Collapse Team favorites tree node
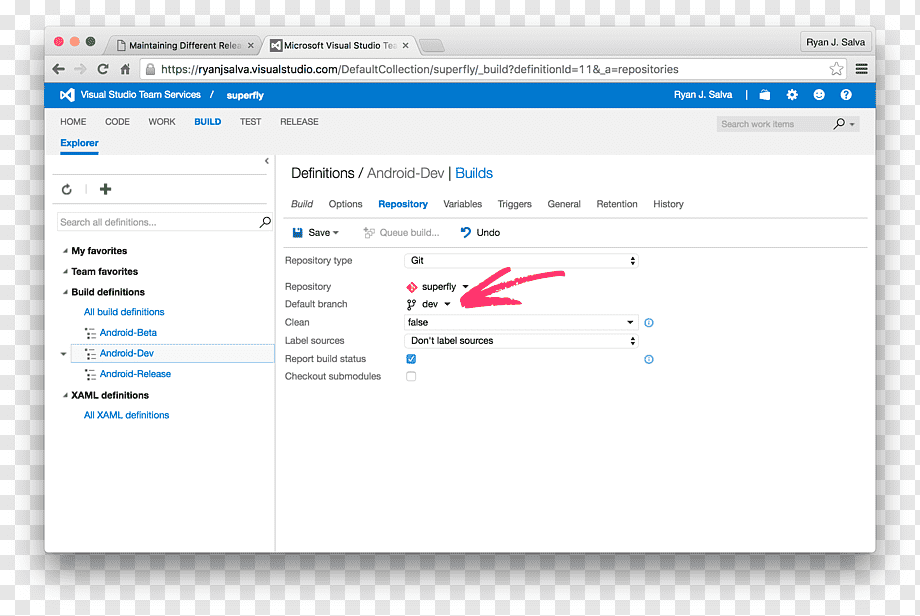The height and width of the screenshot is (616, 920). coord(65,272)
